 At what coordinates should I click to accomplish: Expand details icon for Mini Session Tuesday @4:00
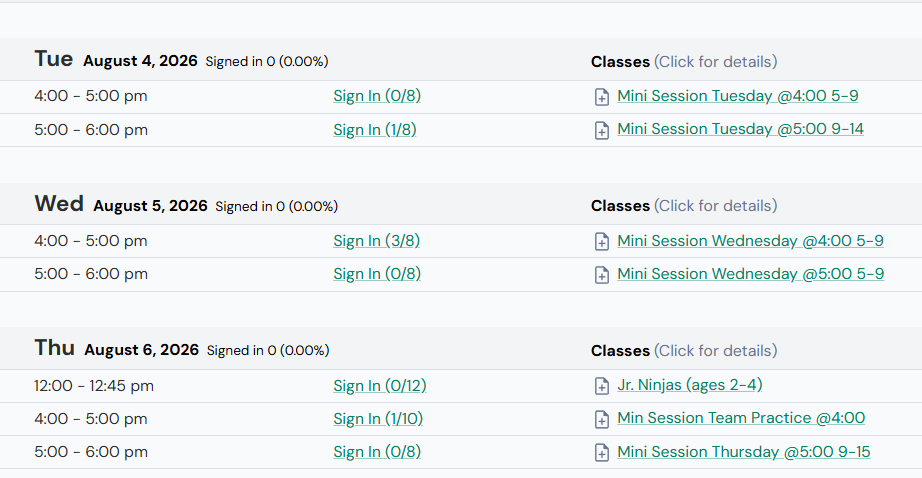pos(602,97)
